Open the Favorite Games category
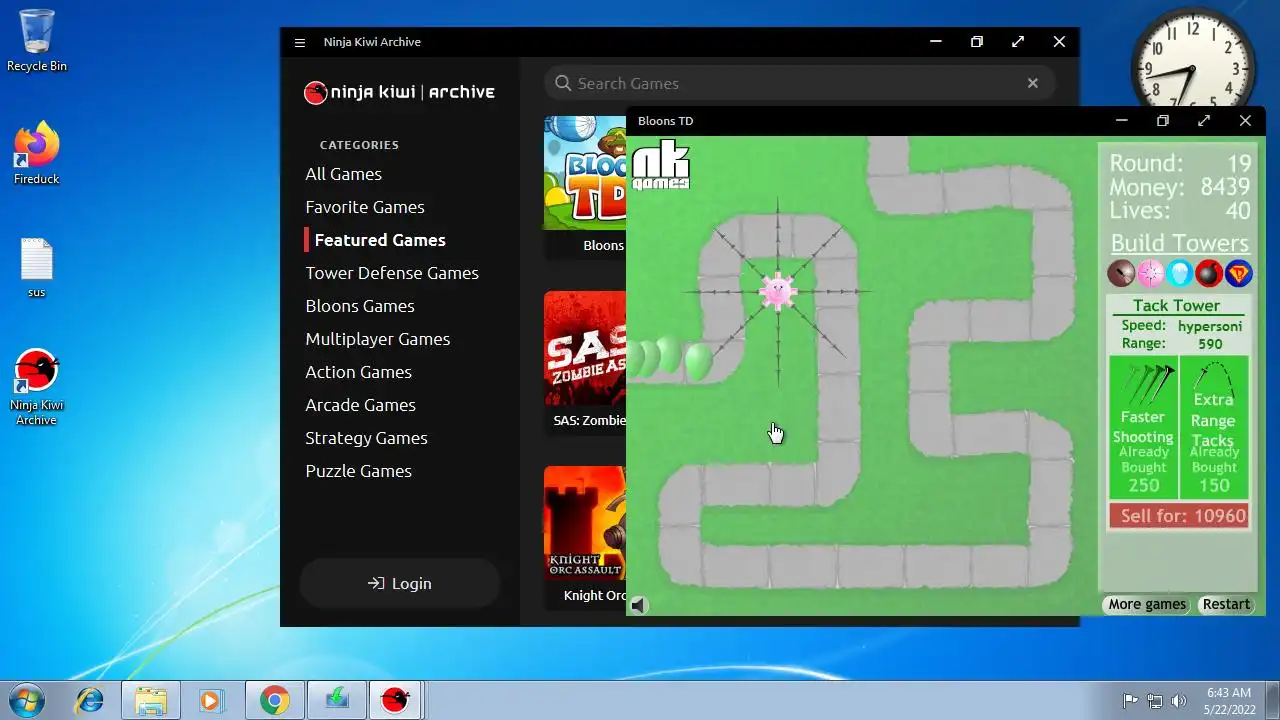This screenshot has width=1280, height=720. (x=365, y=207)
